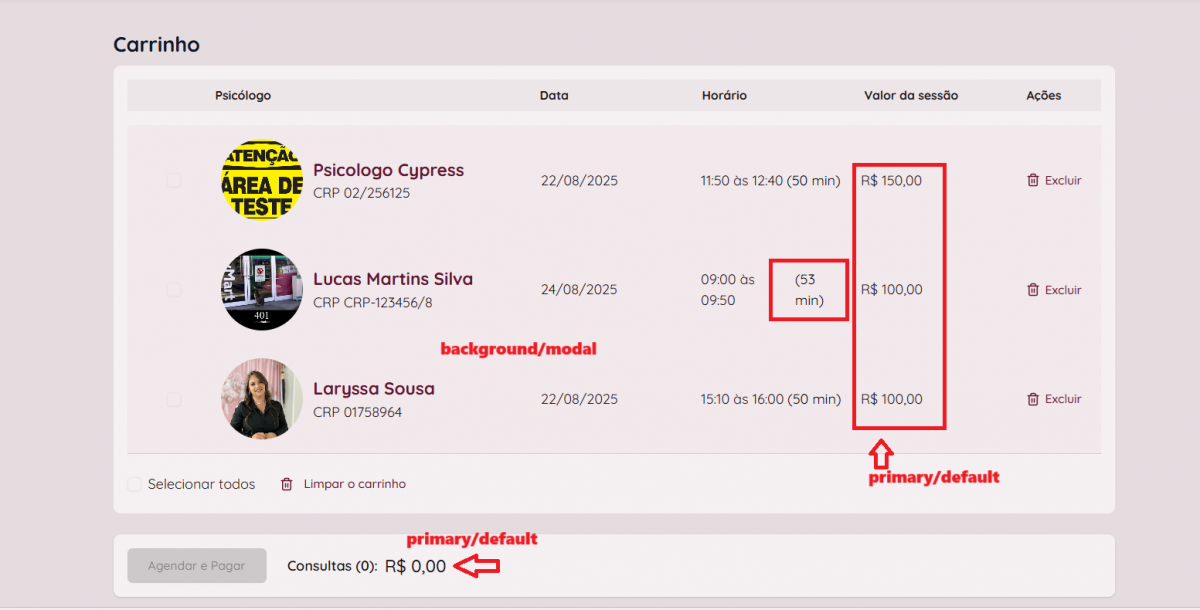Click Laryssa Sousa's profile picture

262,398
